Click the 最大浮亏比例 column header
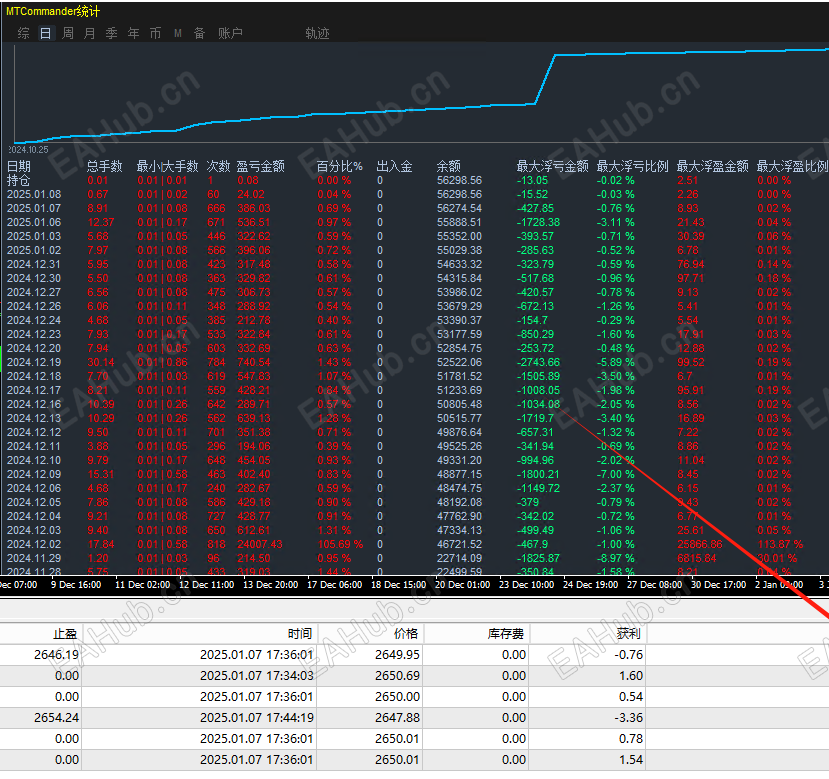Image resolution: width=829 pixels, height=779 pixels. click(632, 167)
